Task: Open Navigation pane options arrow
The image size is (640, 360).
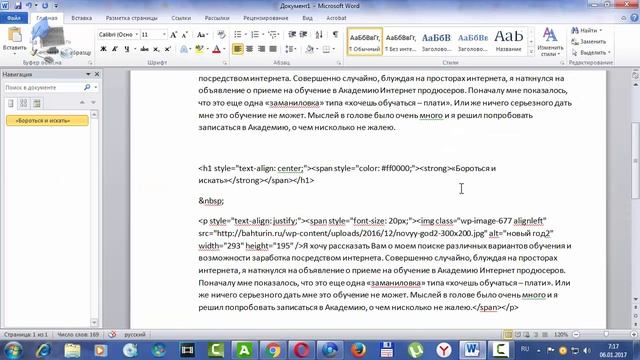Action: coord(88,74)
